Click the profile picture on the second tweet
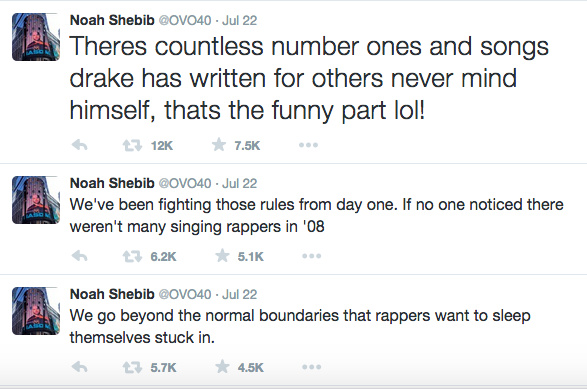The width and height of the screenshot is (587, 389). [x=36, y=200]
